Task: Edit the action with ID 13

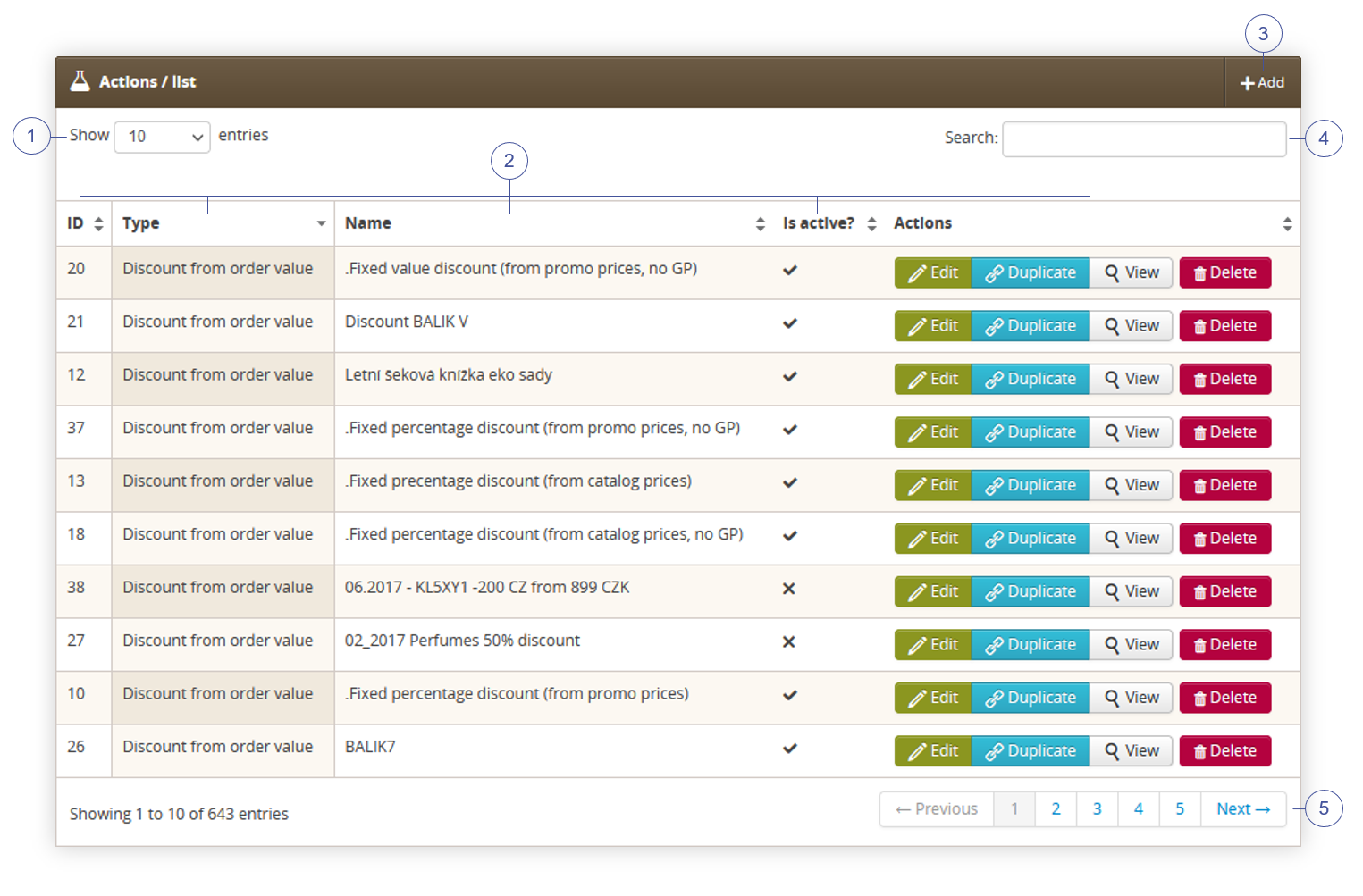Action: [x=933, y=485]
